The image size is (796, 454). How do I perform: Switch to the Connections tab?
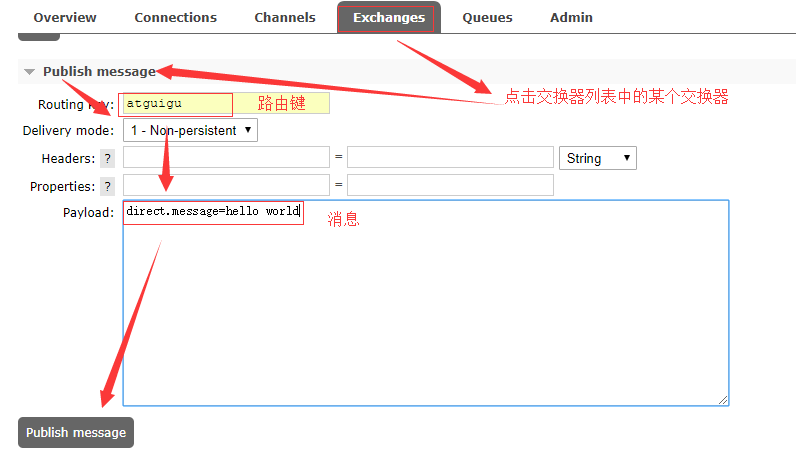tap(176, 17)
